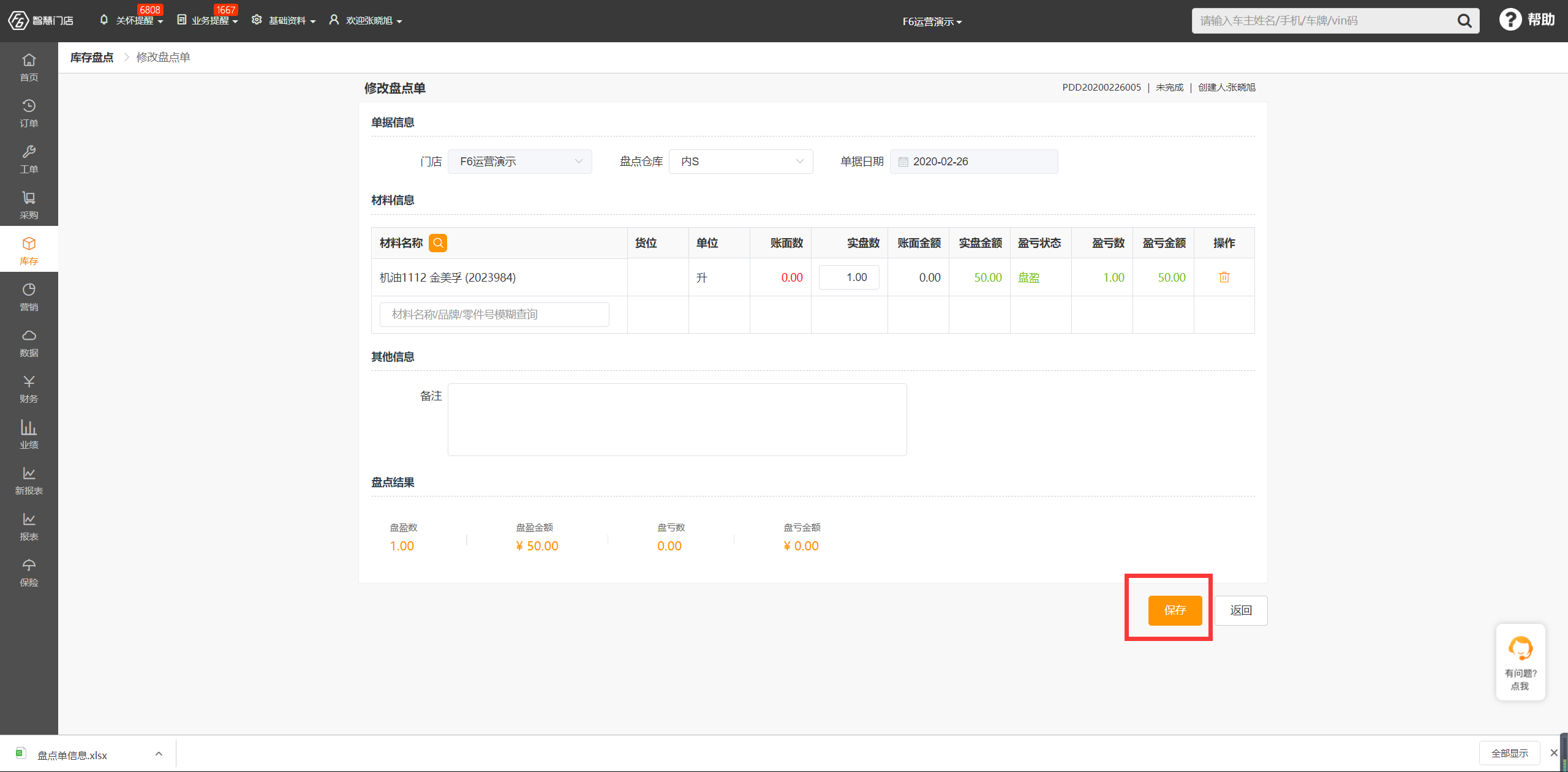Edit the 实盘数 1.00 input
Screen dimensions: 1568x772
[849, 277]
